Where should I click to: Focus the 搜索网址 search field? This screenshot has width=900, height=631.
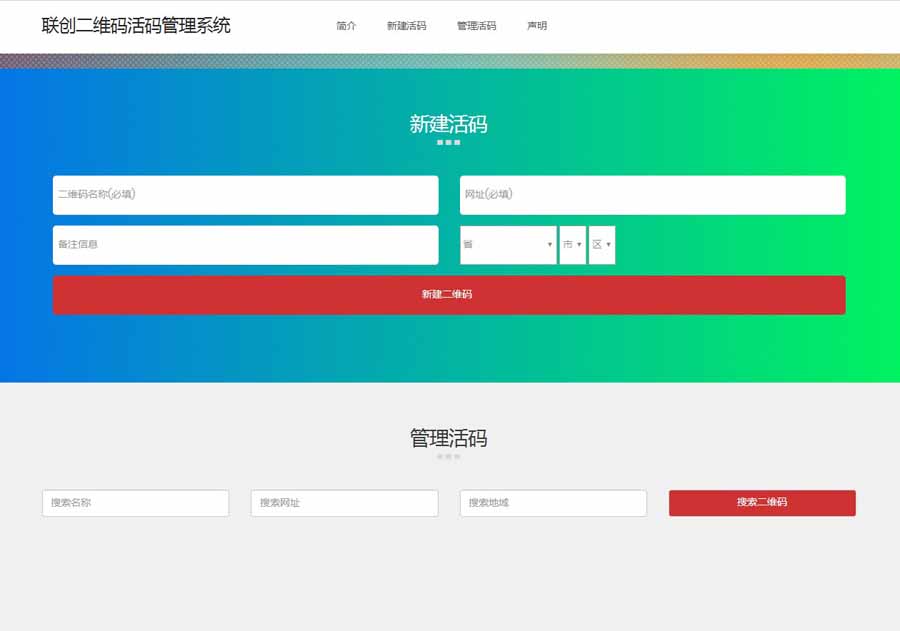coord(344,503)
